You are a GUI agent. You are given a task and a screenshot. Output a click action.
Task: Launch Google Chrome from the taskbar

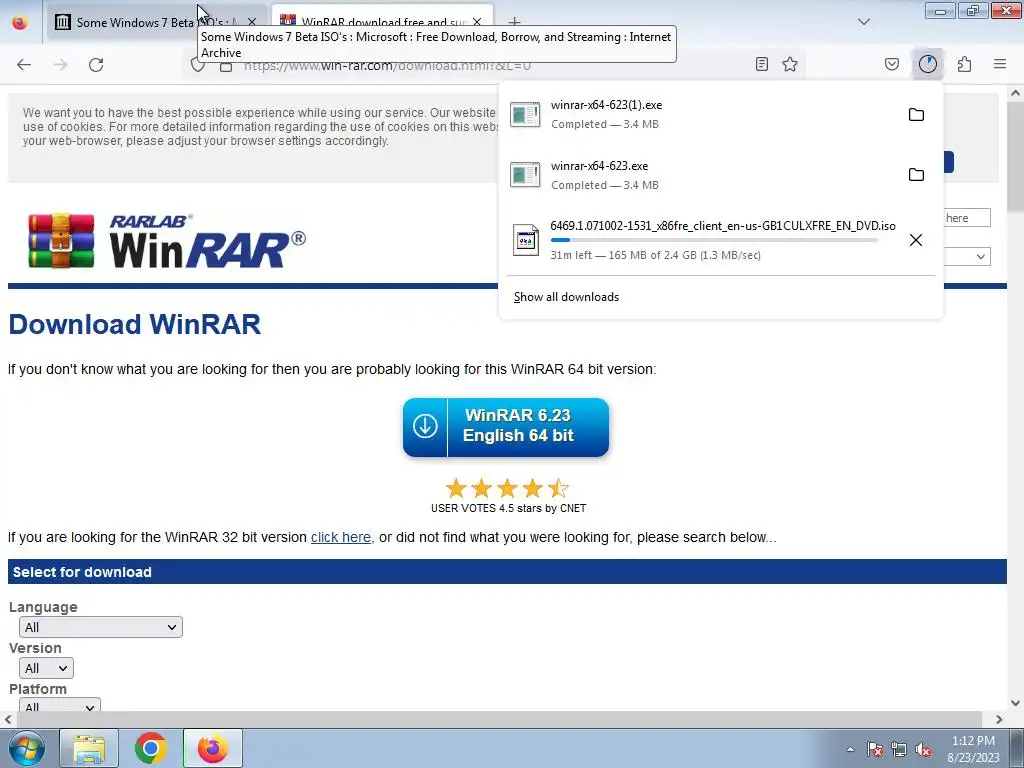click(150, 748)
